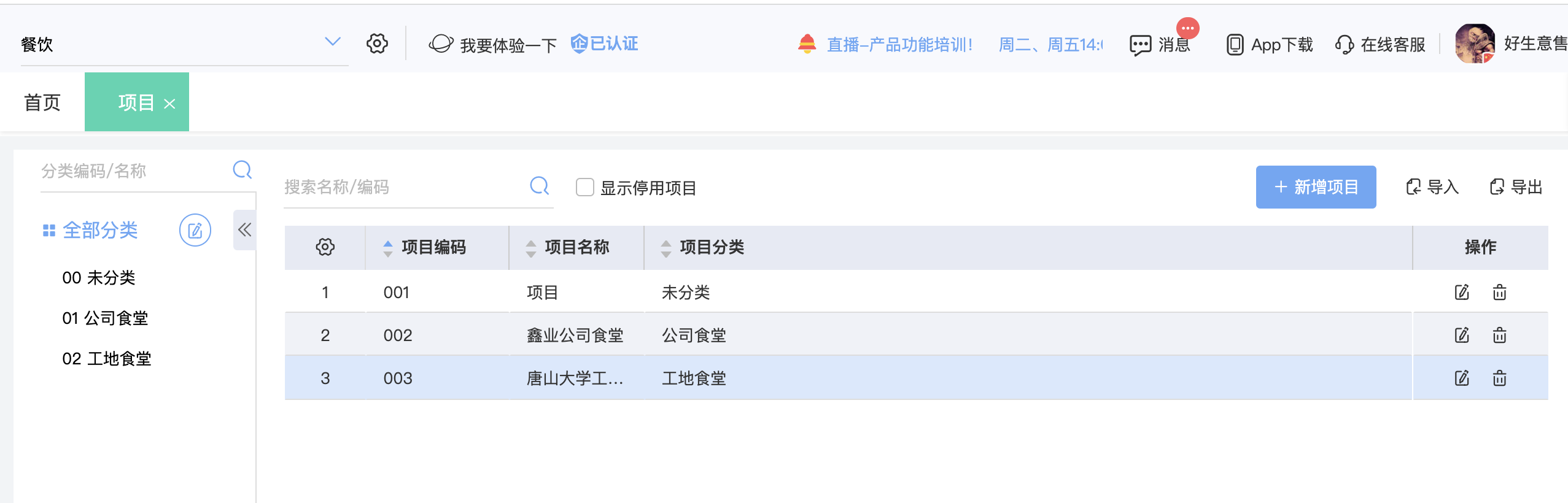The height and width of the screenshot is (503, 1568).
Task: Click 导入 import button
Action: (1432, 187)
